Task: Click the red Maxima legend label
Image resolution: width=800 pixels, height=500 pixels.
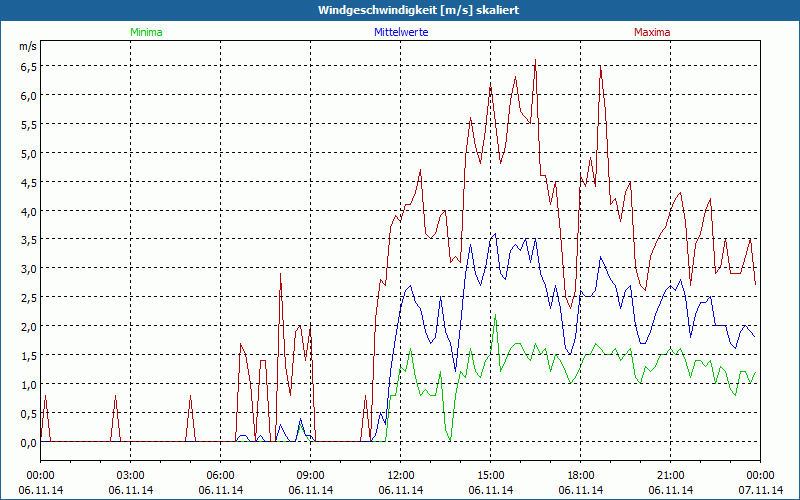Action: coord(652,32)
